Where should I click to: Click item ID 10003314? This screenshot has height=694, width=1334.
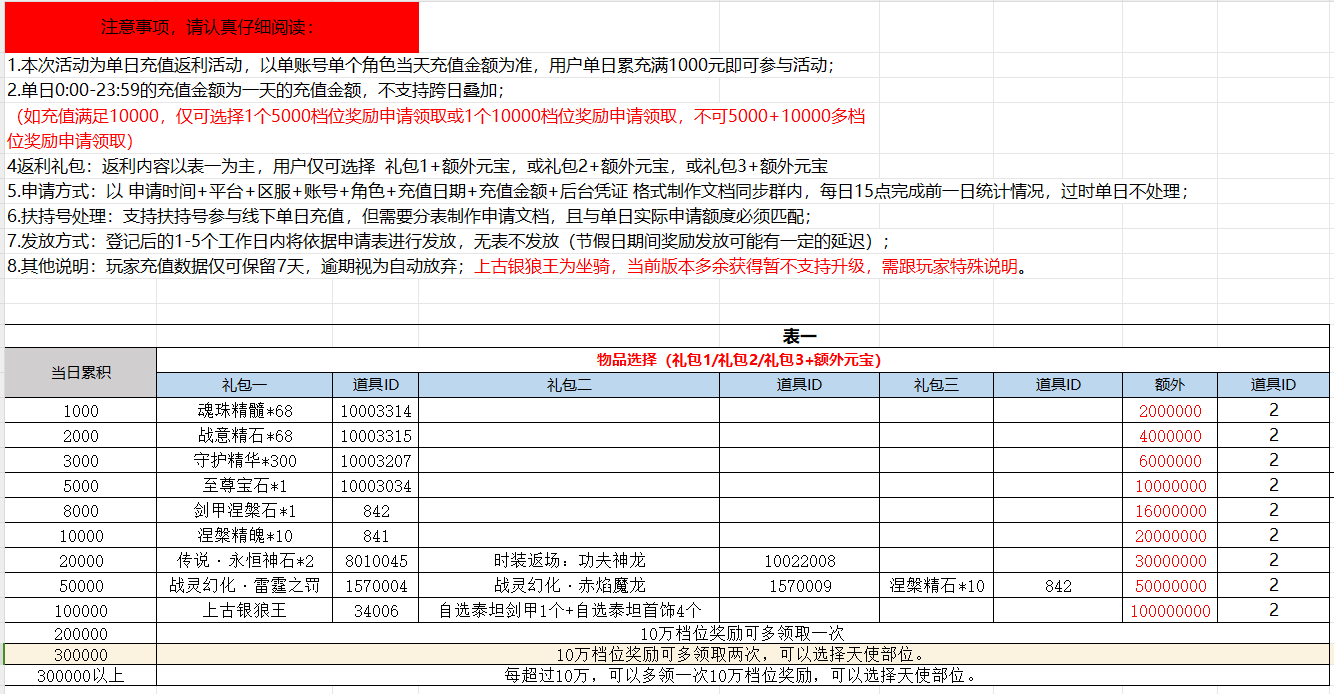point(376,410)
